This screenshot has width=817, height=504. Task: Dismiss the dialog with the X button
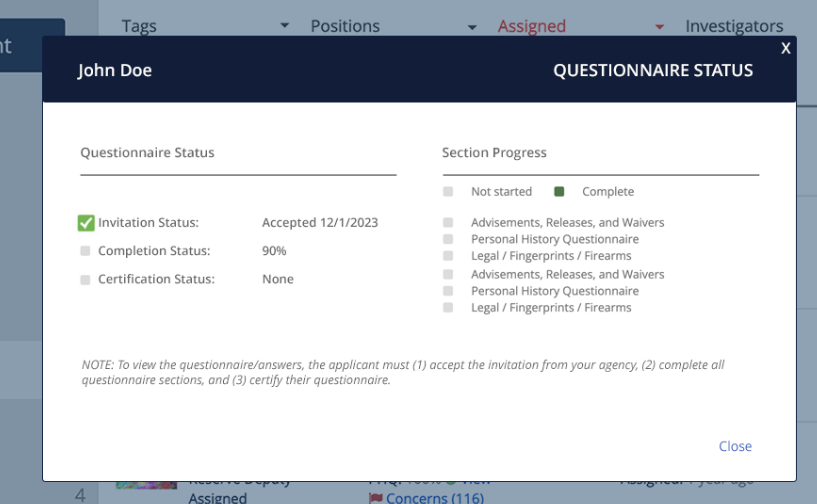point(786,48)
